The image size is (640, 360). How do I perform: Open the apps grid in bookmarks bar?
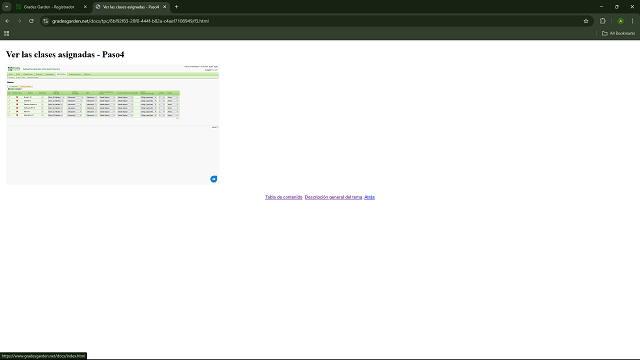7,33
